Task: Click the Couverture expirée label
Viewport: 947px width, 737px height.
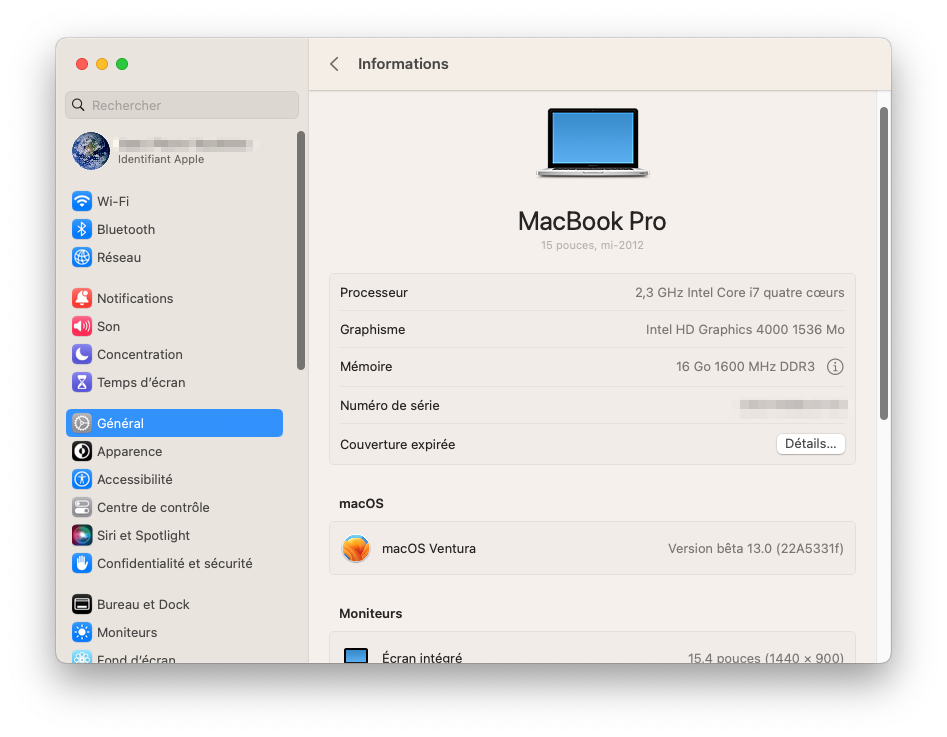Action: [x=397, y=445]
